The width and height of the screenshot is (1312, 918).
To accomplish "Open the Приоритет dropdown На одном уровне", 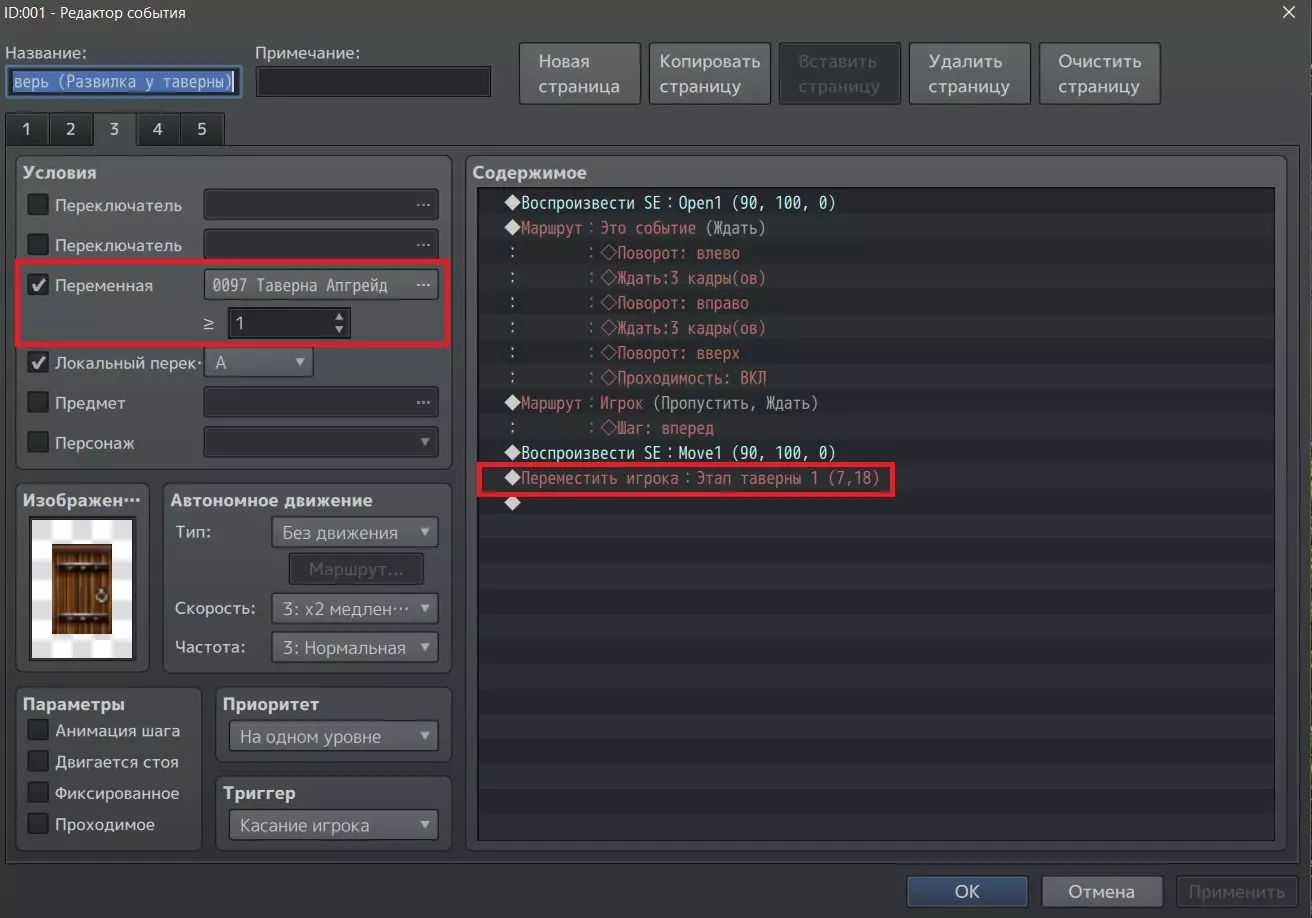I will point(334,737).
